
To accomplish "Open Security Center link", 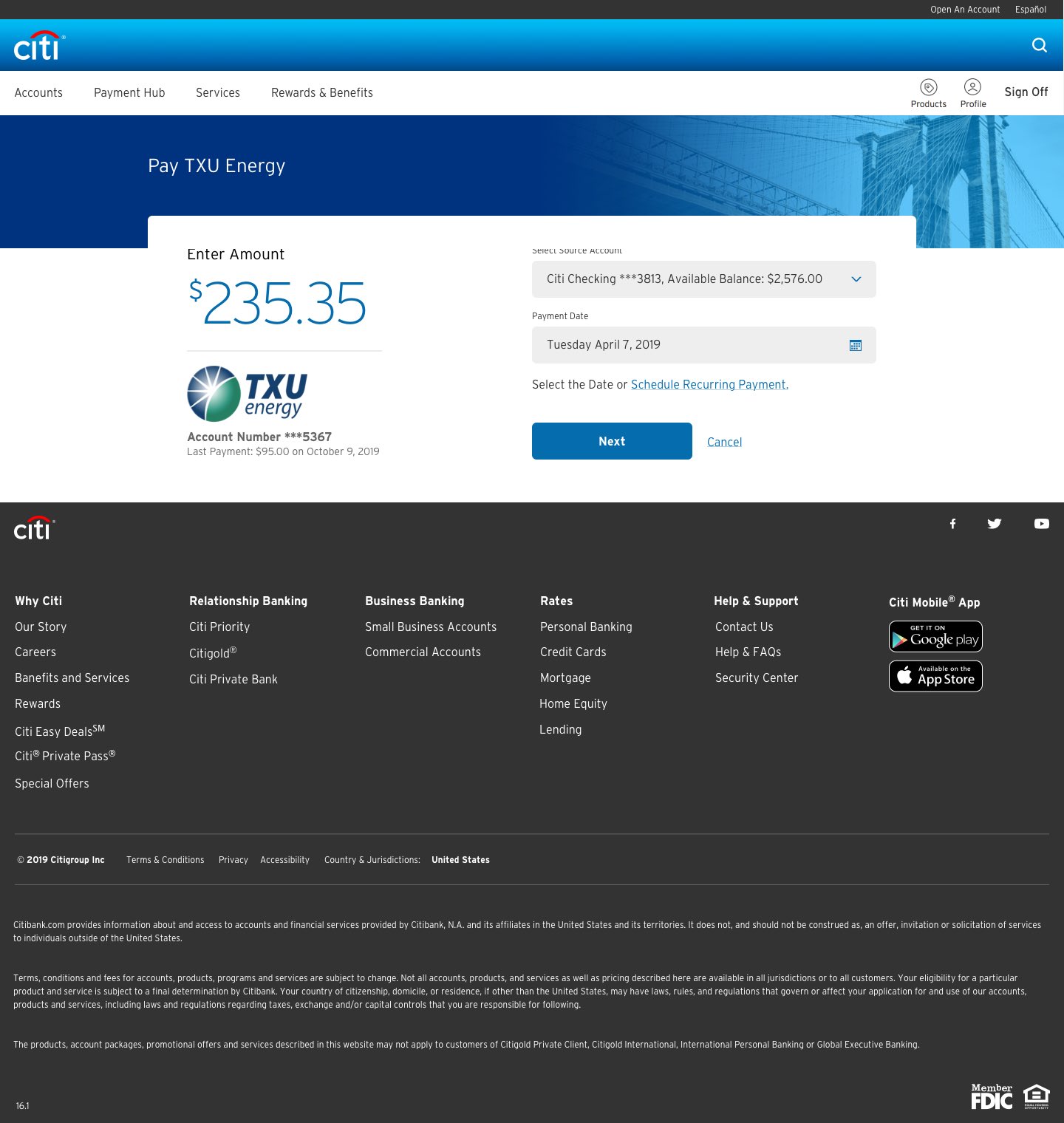I will tap(757, 678).
